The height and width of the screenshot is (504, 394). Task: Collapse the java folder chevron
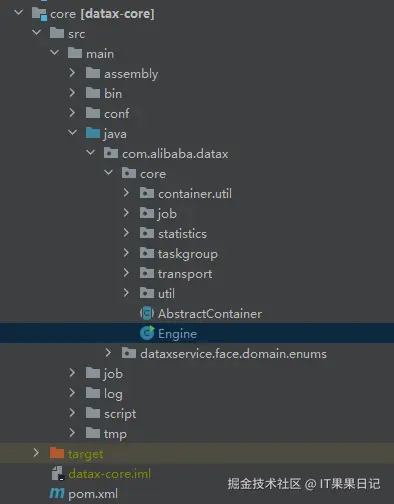(73, 132)
